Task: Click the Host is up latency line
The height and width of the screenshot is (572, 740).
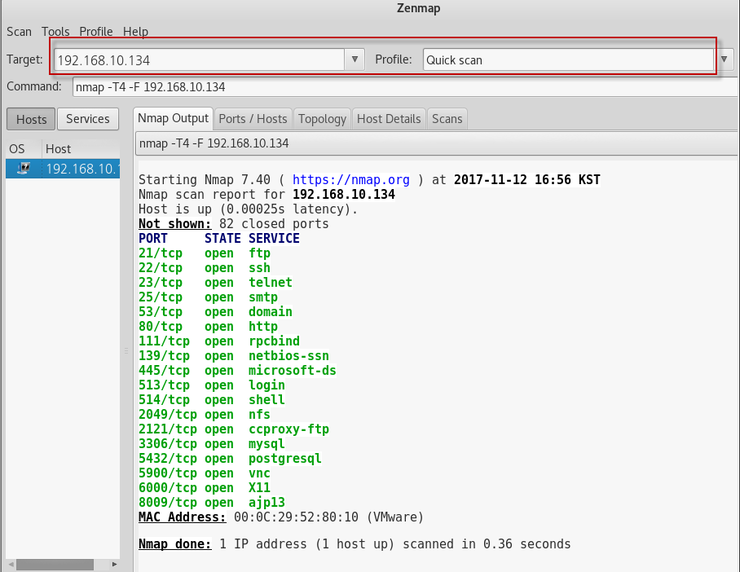Action: [x=248, y=209]
